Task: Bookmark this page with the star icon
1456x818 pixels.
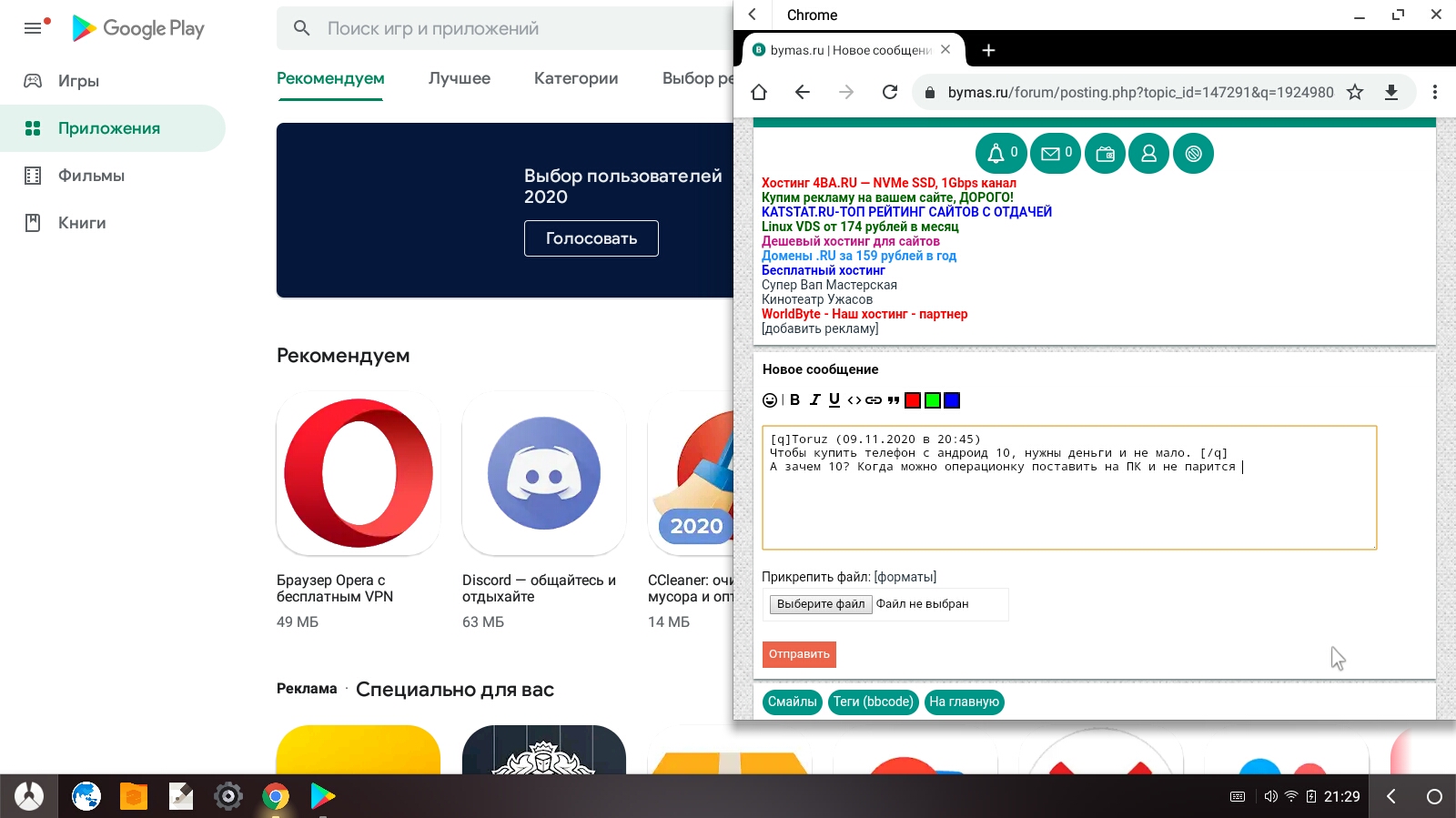Action: (x=1355, y=92)
